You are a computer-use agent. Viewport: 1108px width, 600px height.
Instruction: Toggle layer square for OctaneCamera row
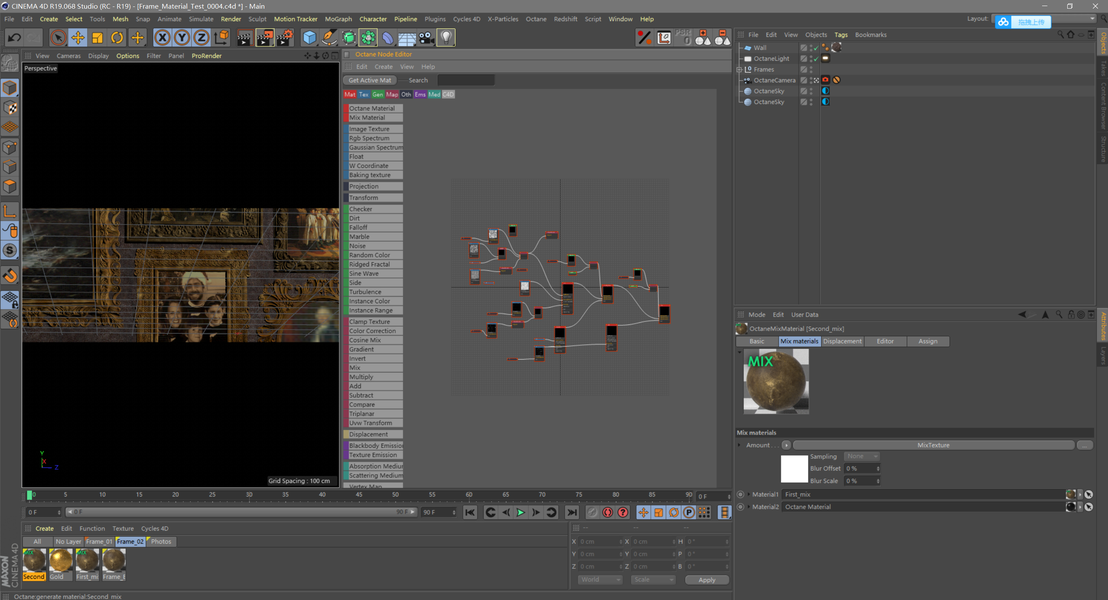(x=803, y=81)
